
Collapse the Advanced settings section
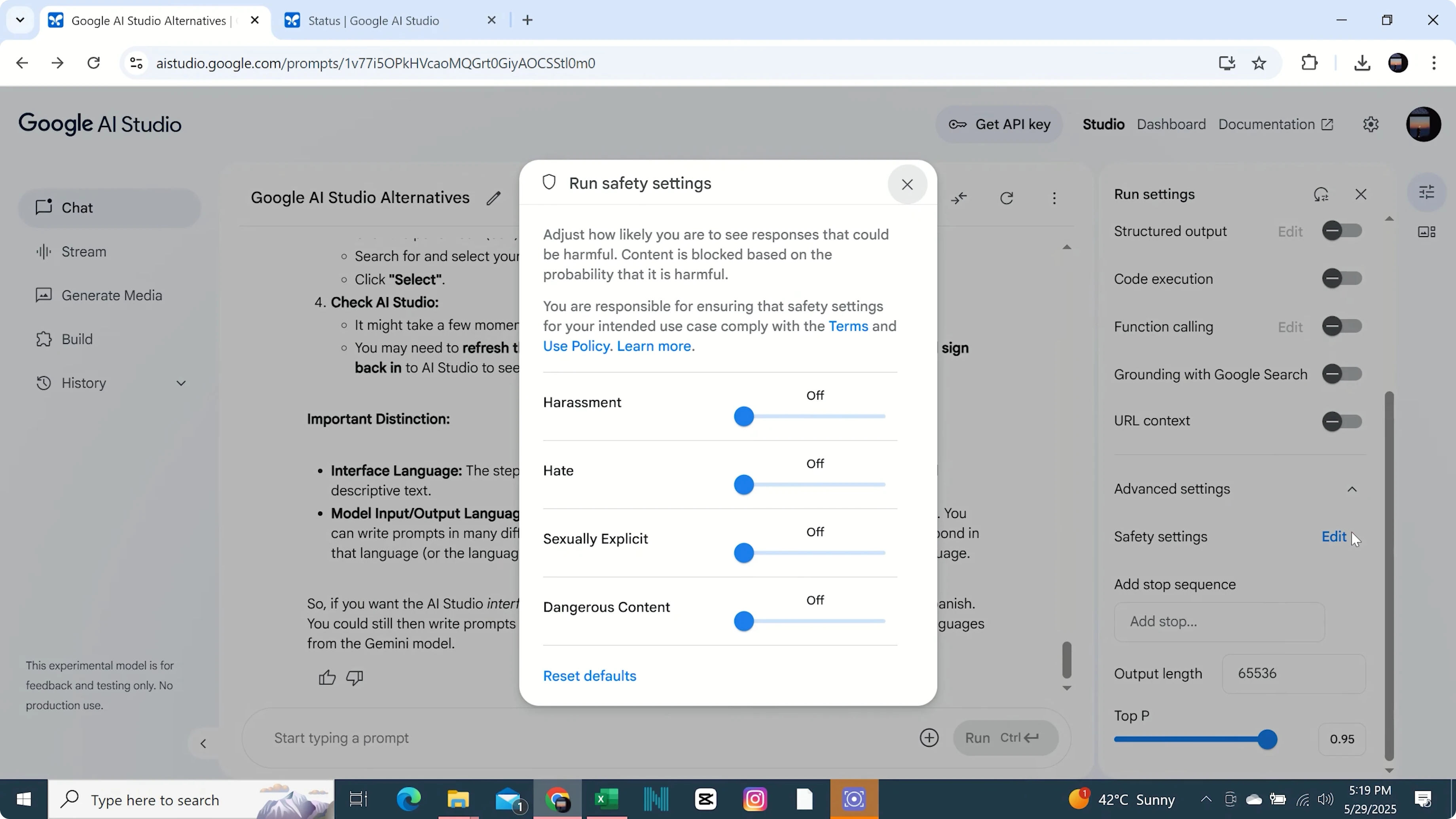[1352, 489]
